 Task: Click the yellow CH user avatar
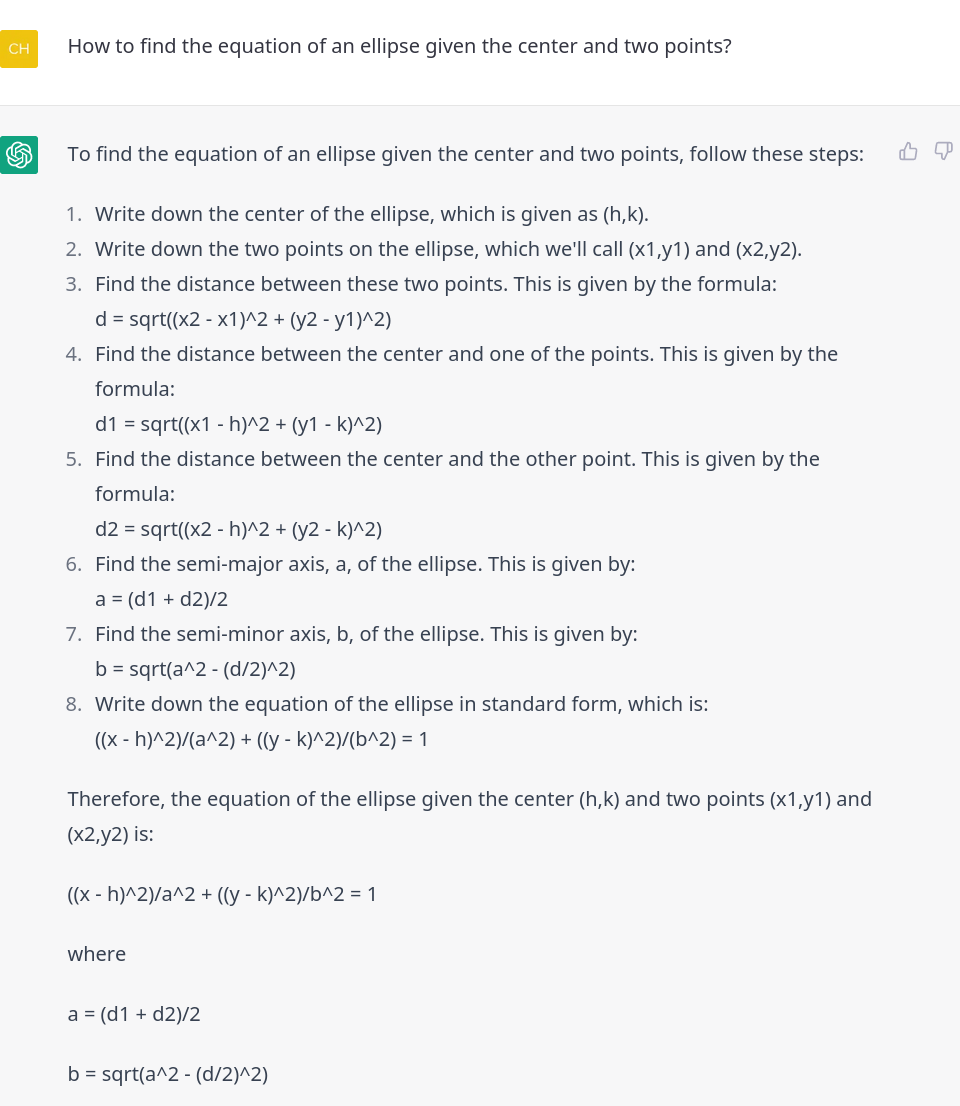point(19,49)
